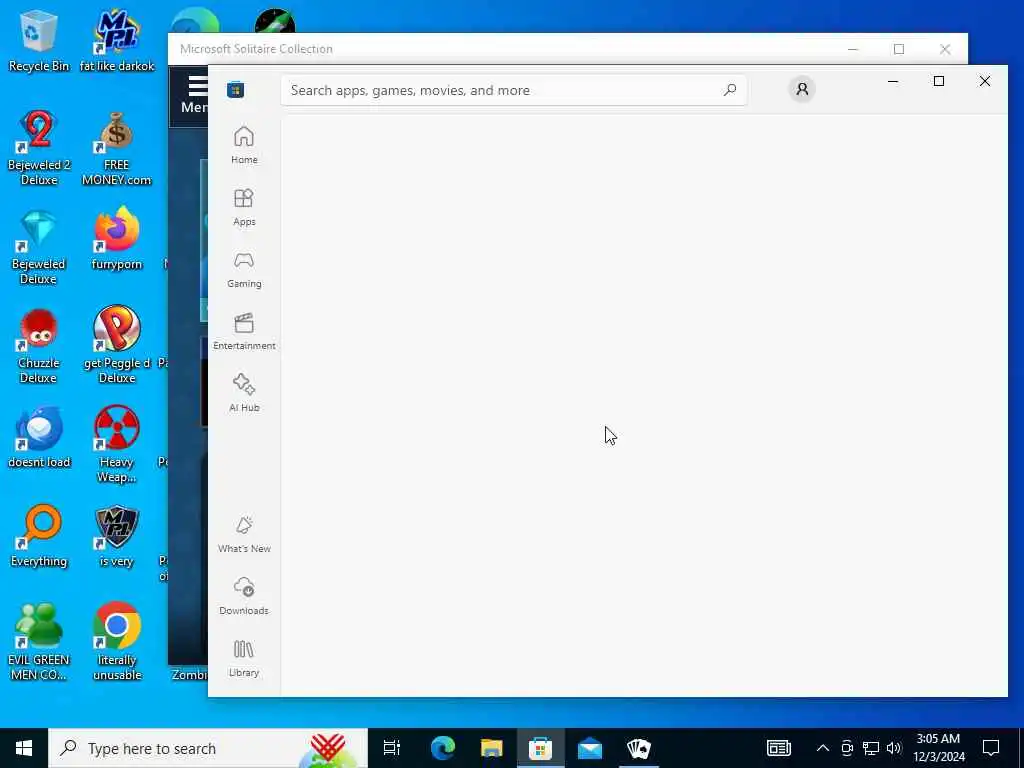Image resolution: width=1024 pixels, height=768 pixels.
Task: Select the Everything search desktop icon
Action: 39,536
